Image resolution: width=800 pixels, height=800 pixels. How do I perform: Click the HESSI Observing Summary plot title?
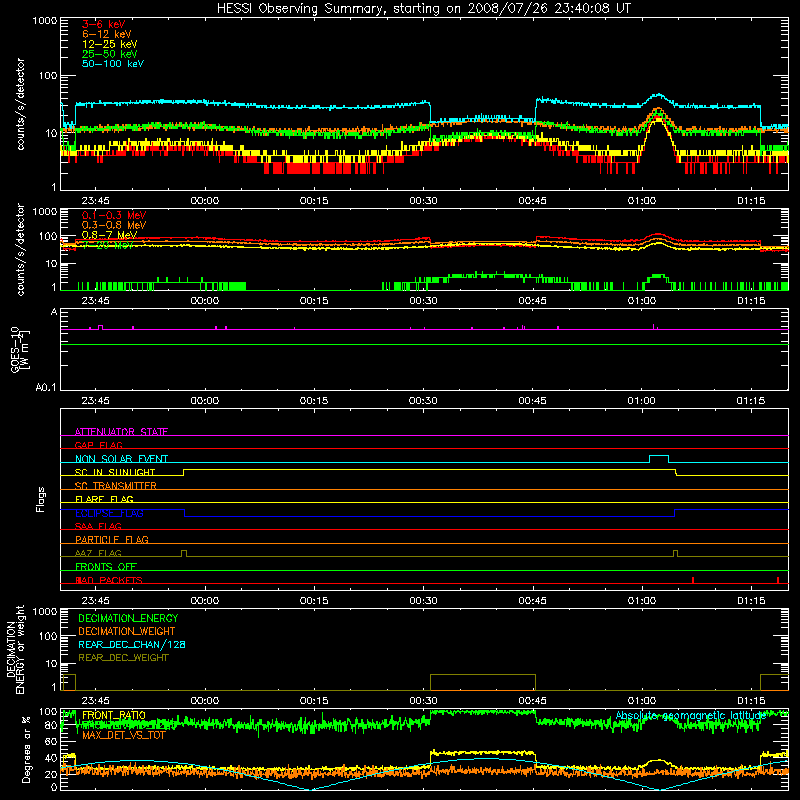(423, 8)
